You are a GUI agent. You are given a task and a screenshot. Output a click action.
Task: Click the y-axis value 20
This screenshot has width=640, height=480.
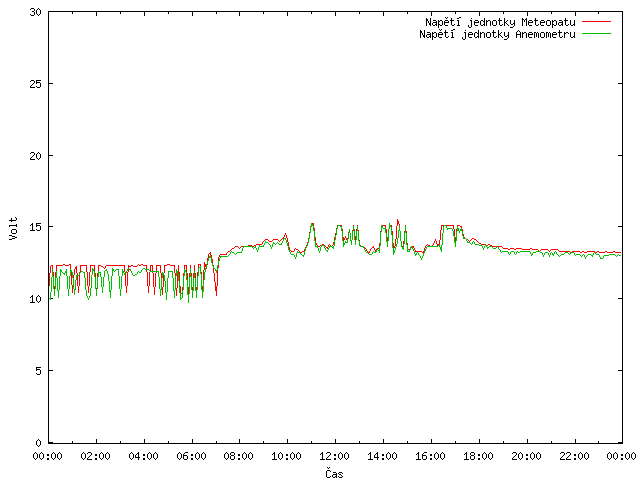36,156
